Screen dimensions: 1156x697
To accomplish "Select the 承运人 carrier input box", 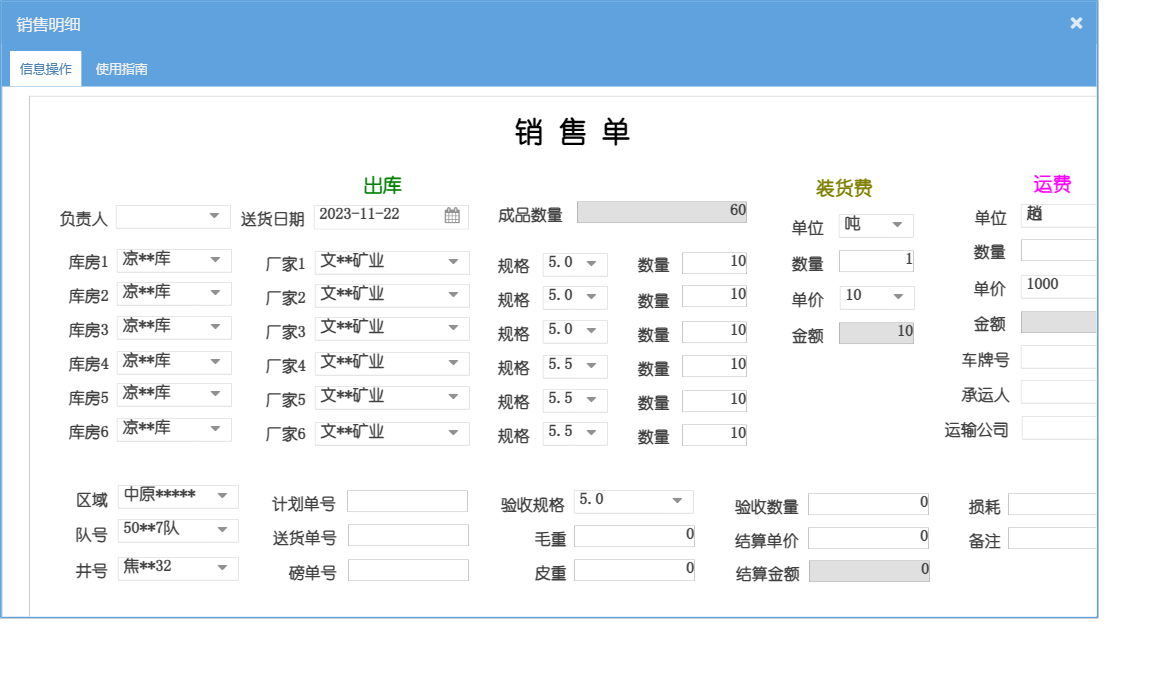I will coord(1059,393).
